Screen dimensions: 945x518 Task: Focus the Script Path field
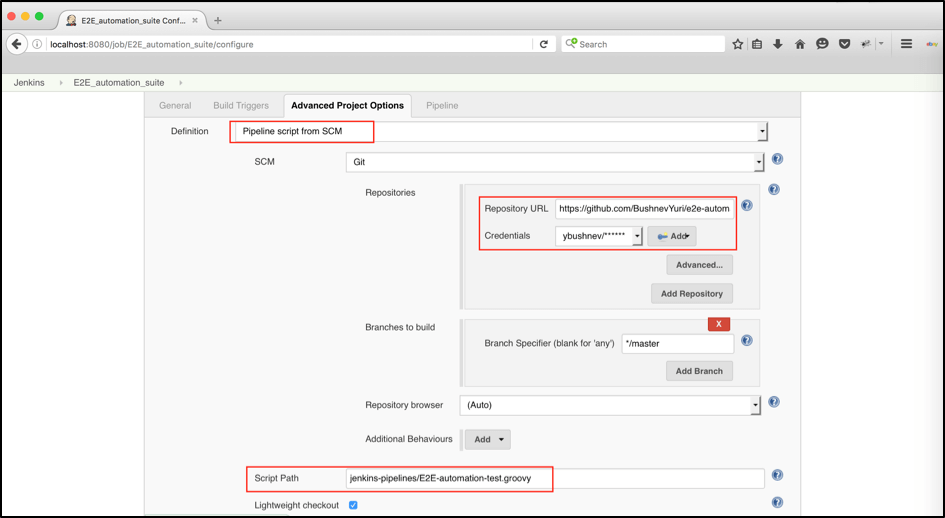click(555, 479)
